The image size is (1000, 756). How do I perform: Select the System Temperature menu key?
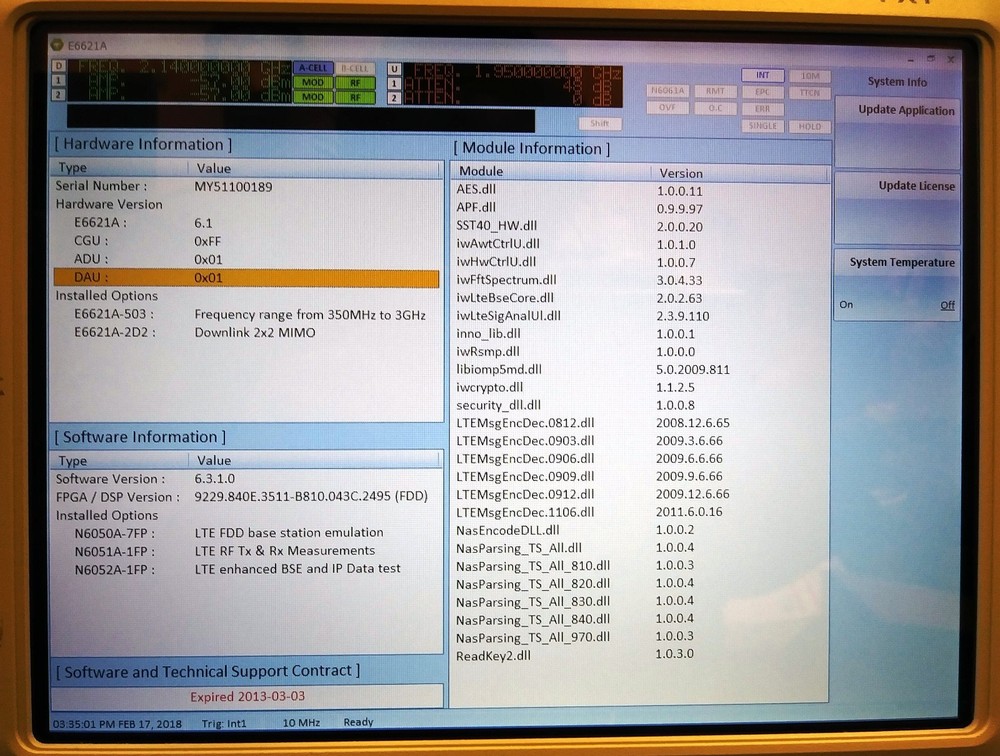tap(897, 284)
